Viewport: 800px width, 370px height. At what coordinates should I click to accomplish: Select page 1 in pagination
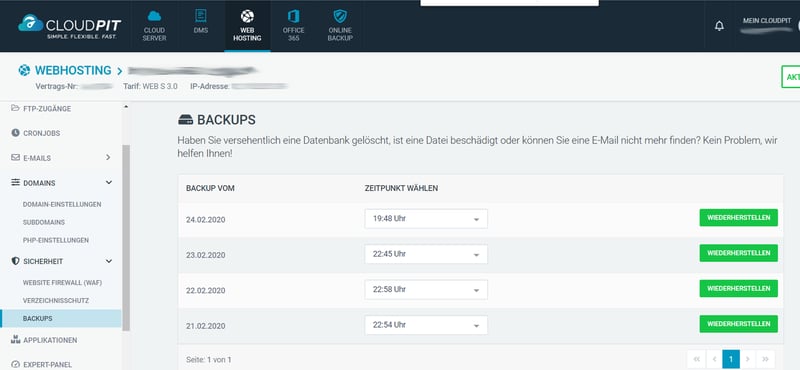(x=731, y=359)
